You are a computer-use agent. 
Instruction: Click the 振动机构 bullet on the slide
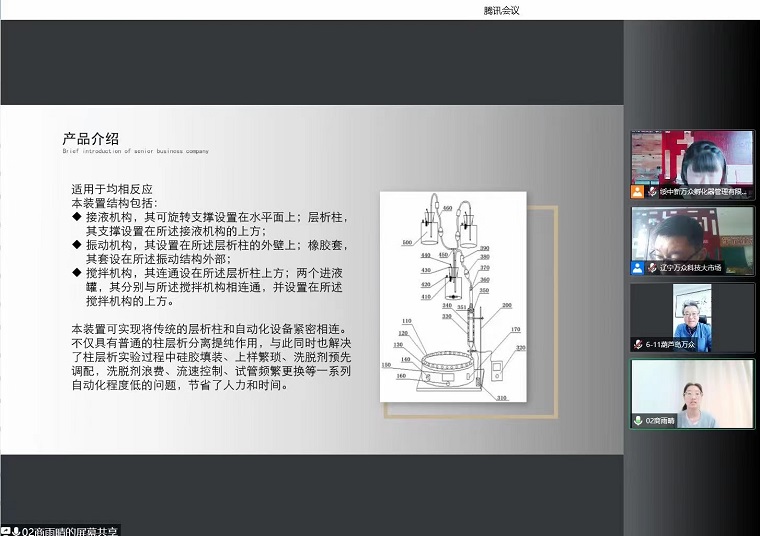point(210,252)
